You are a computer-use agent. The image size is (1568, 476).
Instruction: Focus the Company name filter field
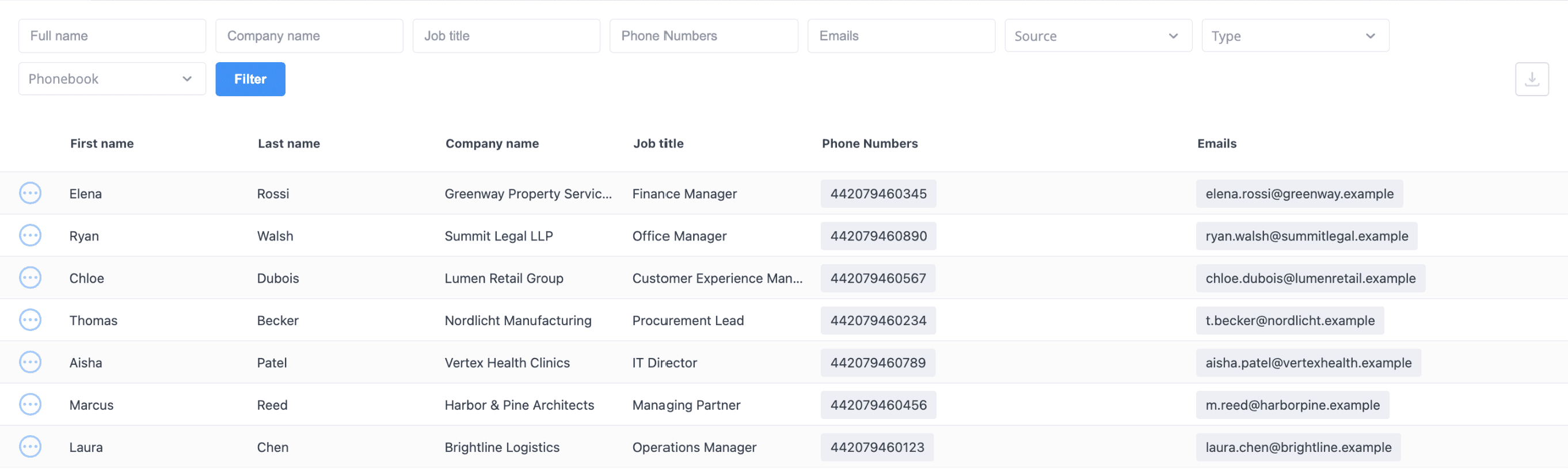click(x=309, y=36)
